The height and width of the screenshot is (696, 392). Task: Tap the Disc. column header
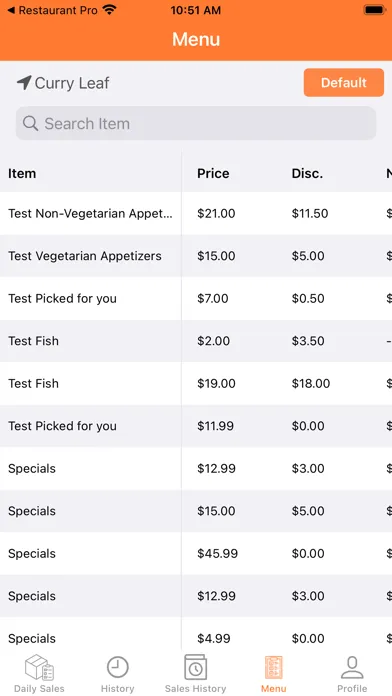pos(307,173)
